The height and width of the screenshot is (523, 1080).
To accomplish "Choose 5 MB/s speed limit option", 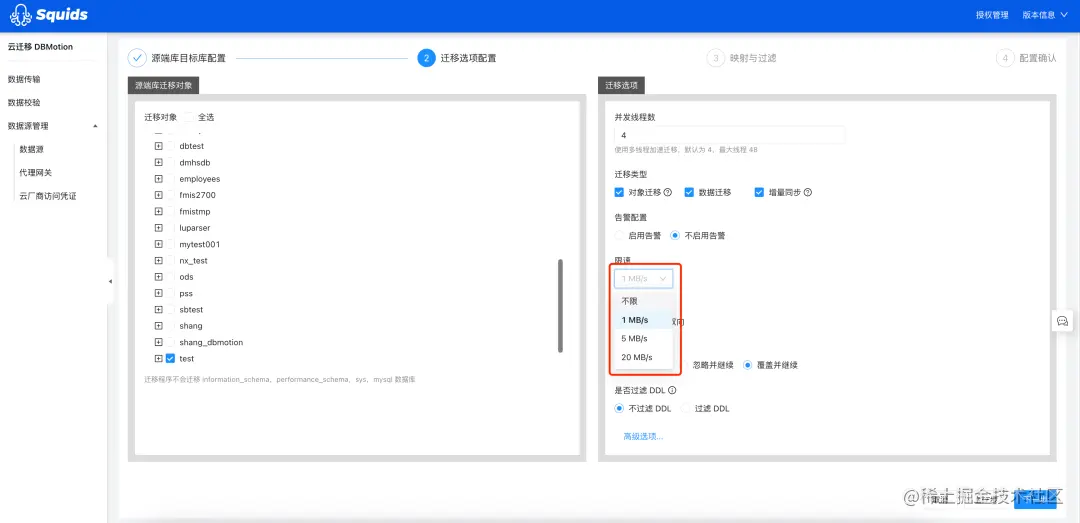I will tap(643, 338).
